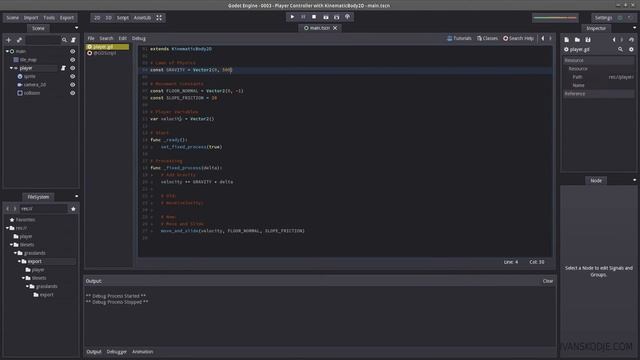Open the Tools menu
Image resolution: width=640 pixels, height=360 pixels.
49,18
